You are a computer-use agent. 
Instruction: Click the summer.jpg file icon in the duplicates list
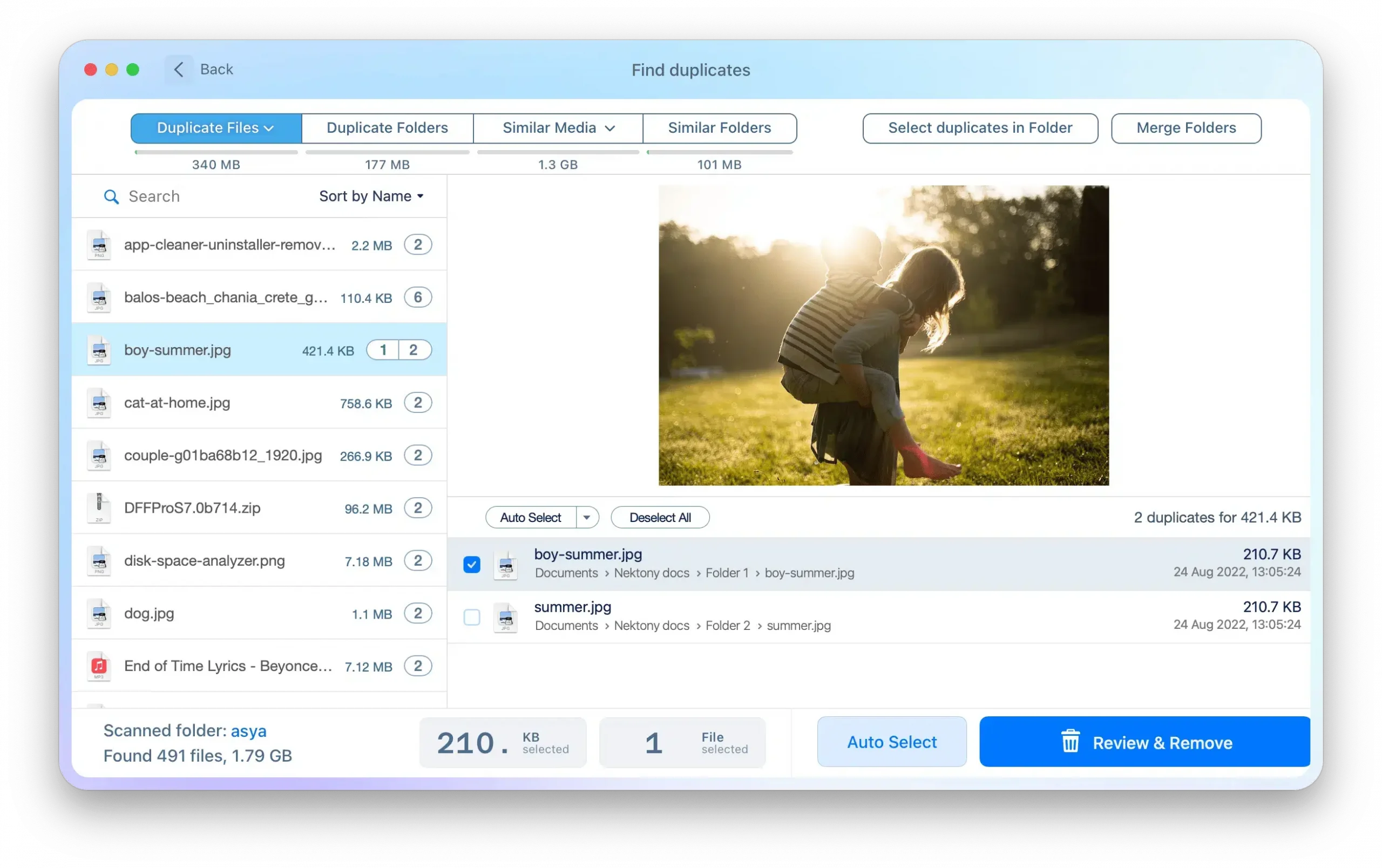pyautogui.click(x=505, y=618)
